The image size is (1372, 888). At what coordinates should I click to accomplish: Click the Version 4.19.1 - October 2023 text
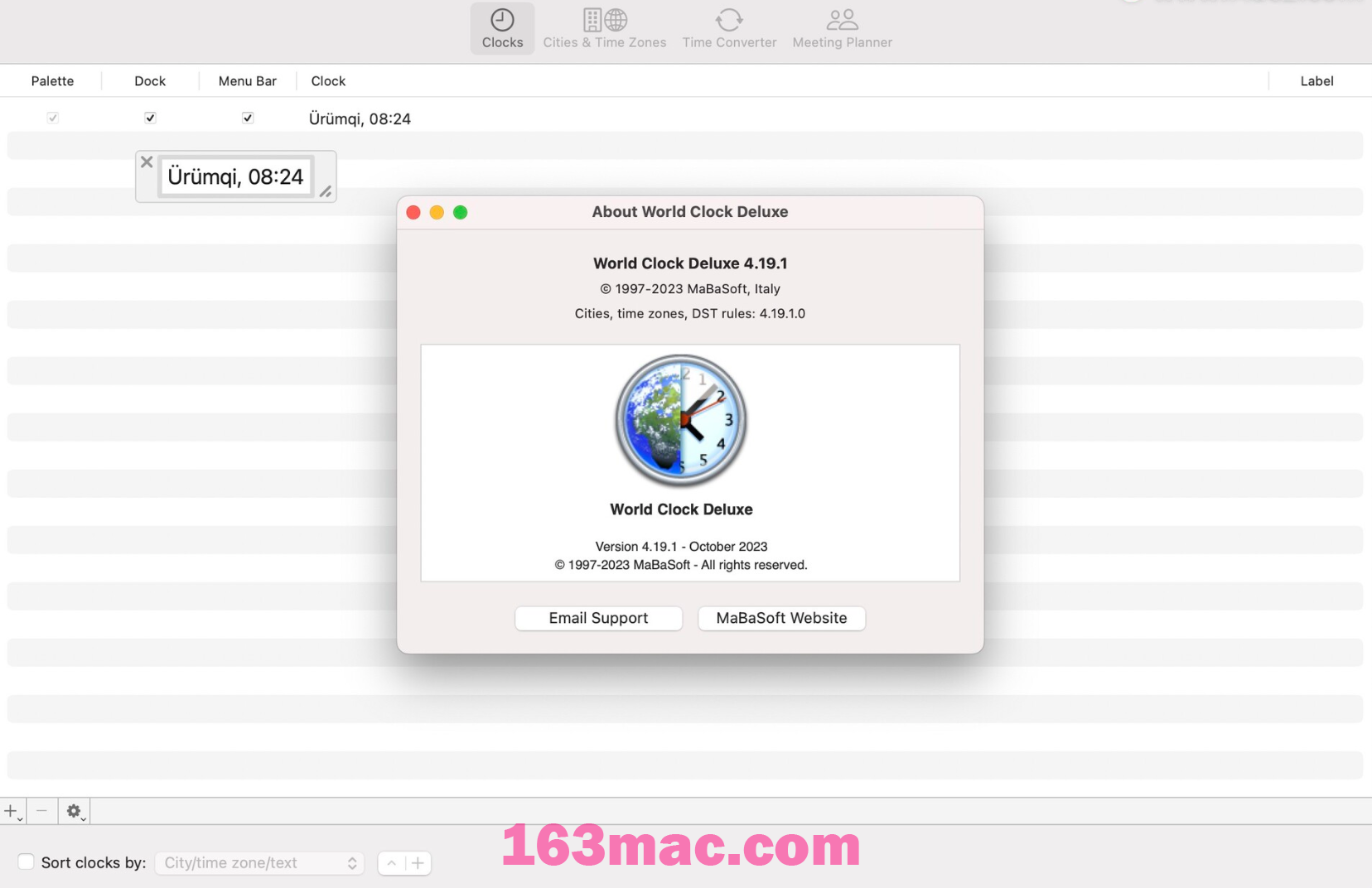point(681,547)
